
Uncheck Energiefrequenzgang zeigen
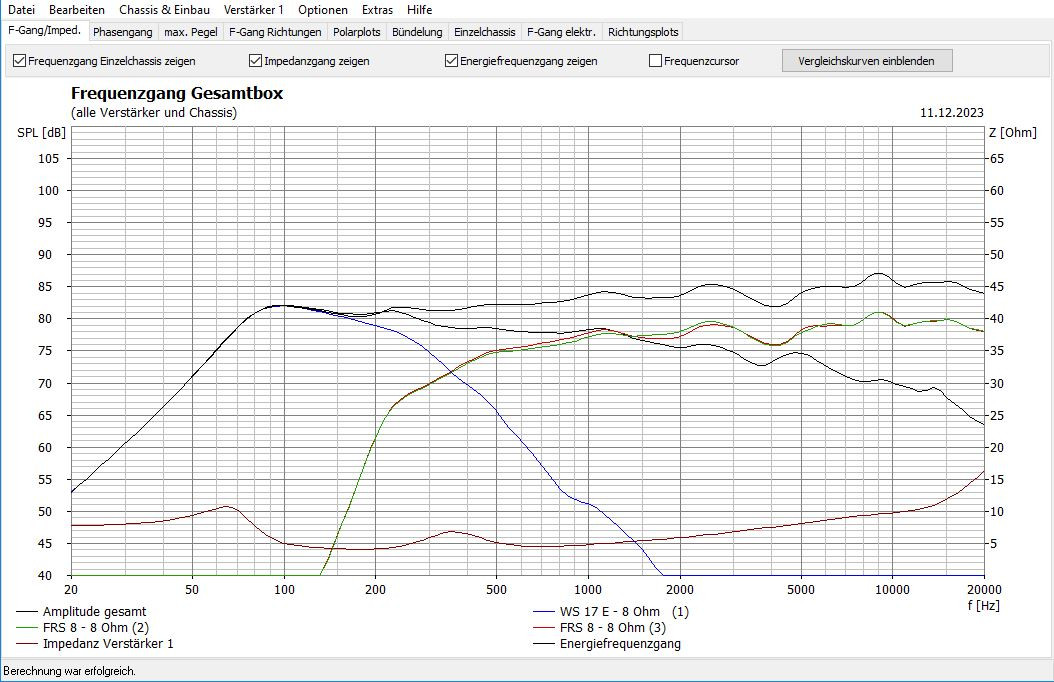tap(451, 60)
